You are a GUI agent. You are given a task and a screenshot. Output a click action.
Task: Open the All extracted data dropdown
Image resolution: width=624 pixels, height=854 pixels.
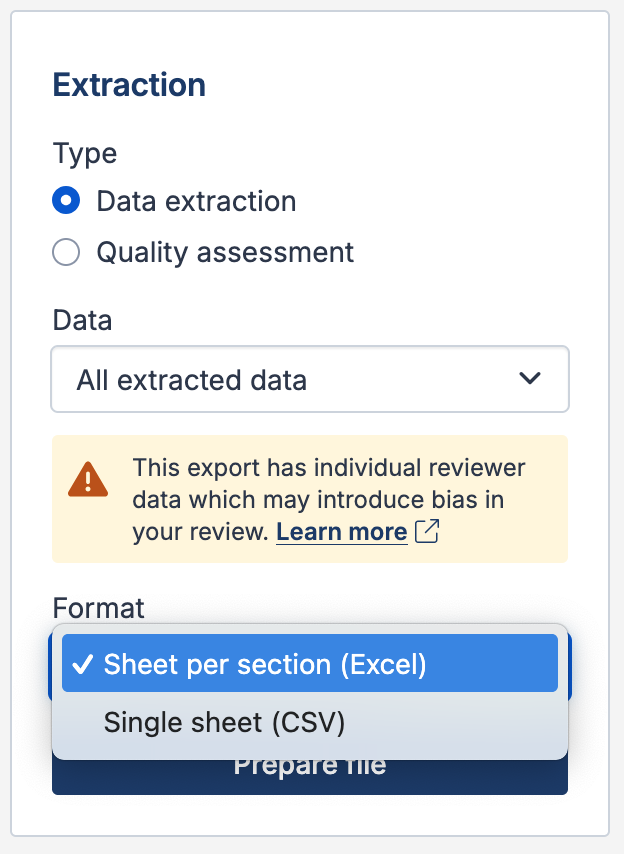coord(310,379)
